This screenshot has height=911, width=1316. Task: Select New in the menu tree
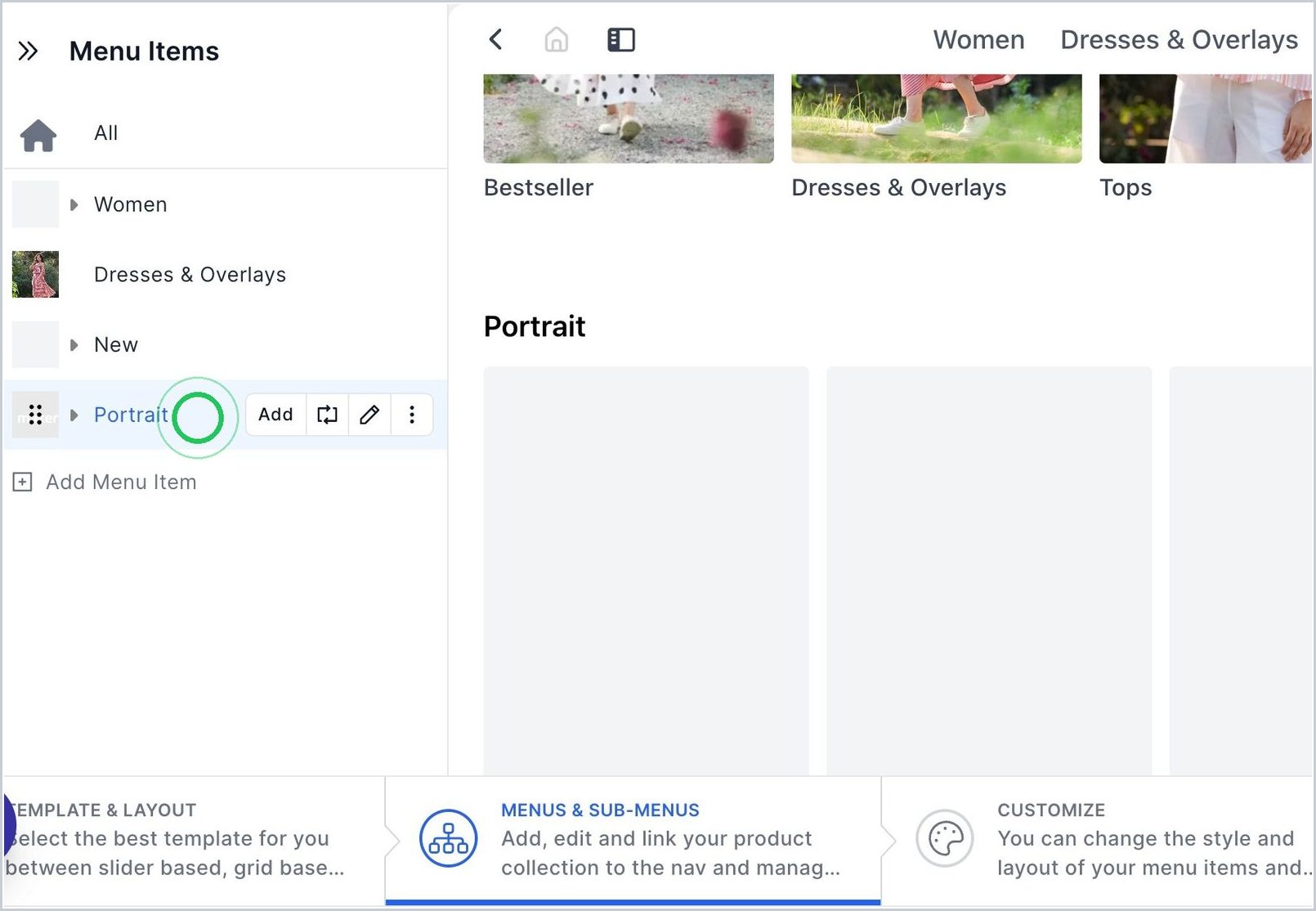(116, 345)
